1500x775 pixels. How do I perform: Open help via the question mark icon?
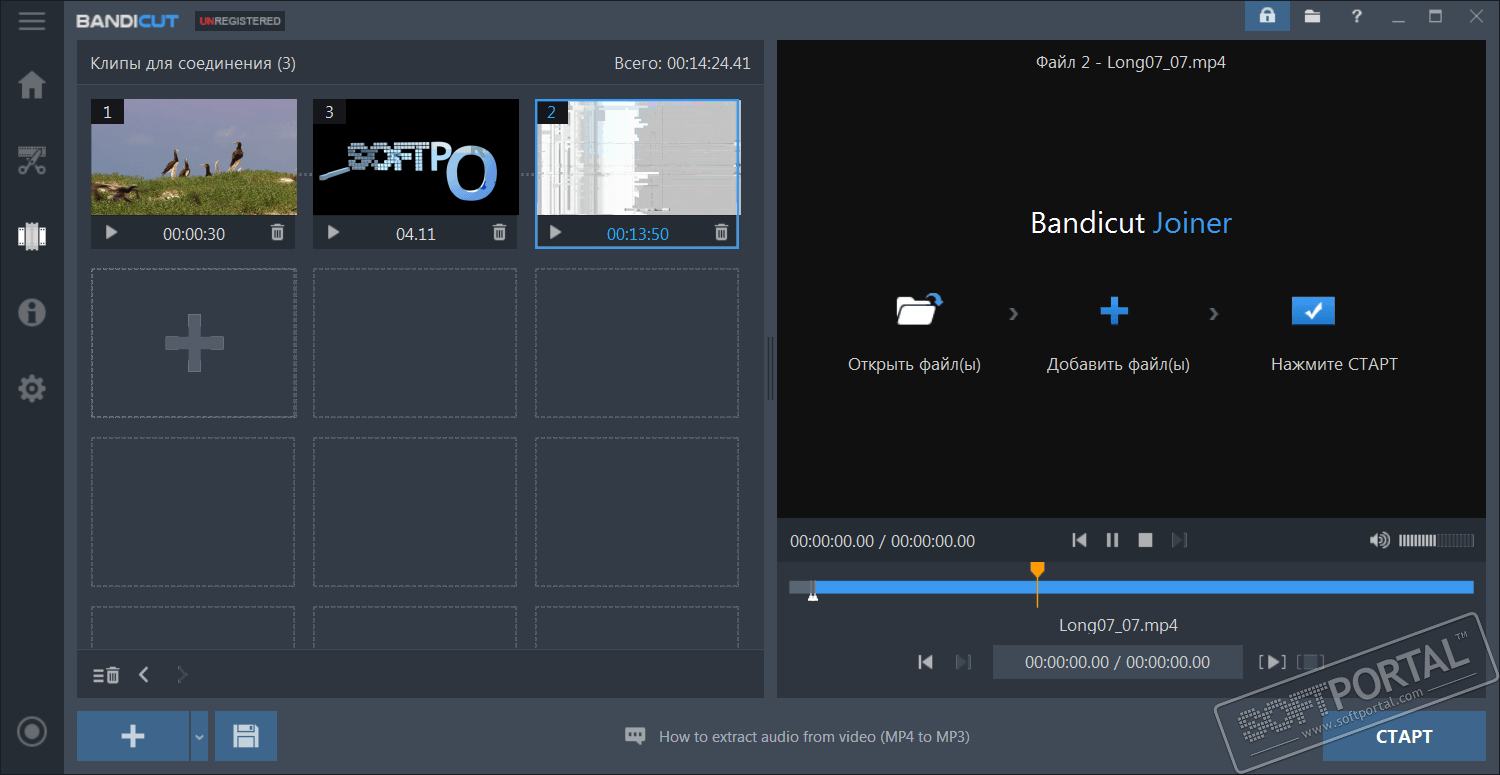(x=1357, y=16)
